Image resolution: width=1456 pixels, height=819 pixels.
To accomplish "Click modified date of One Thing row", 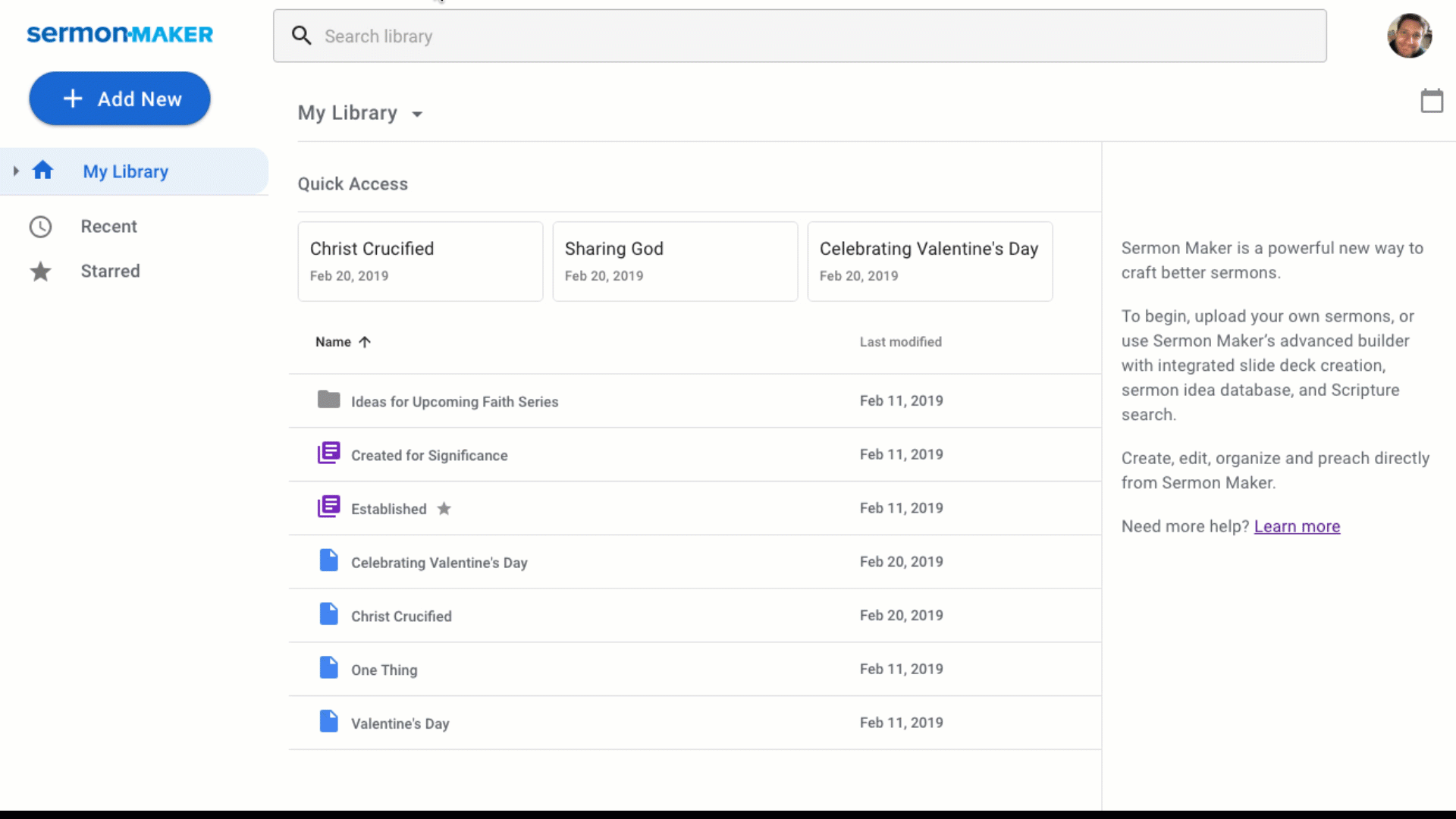I will click(901, 669).
